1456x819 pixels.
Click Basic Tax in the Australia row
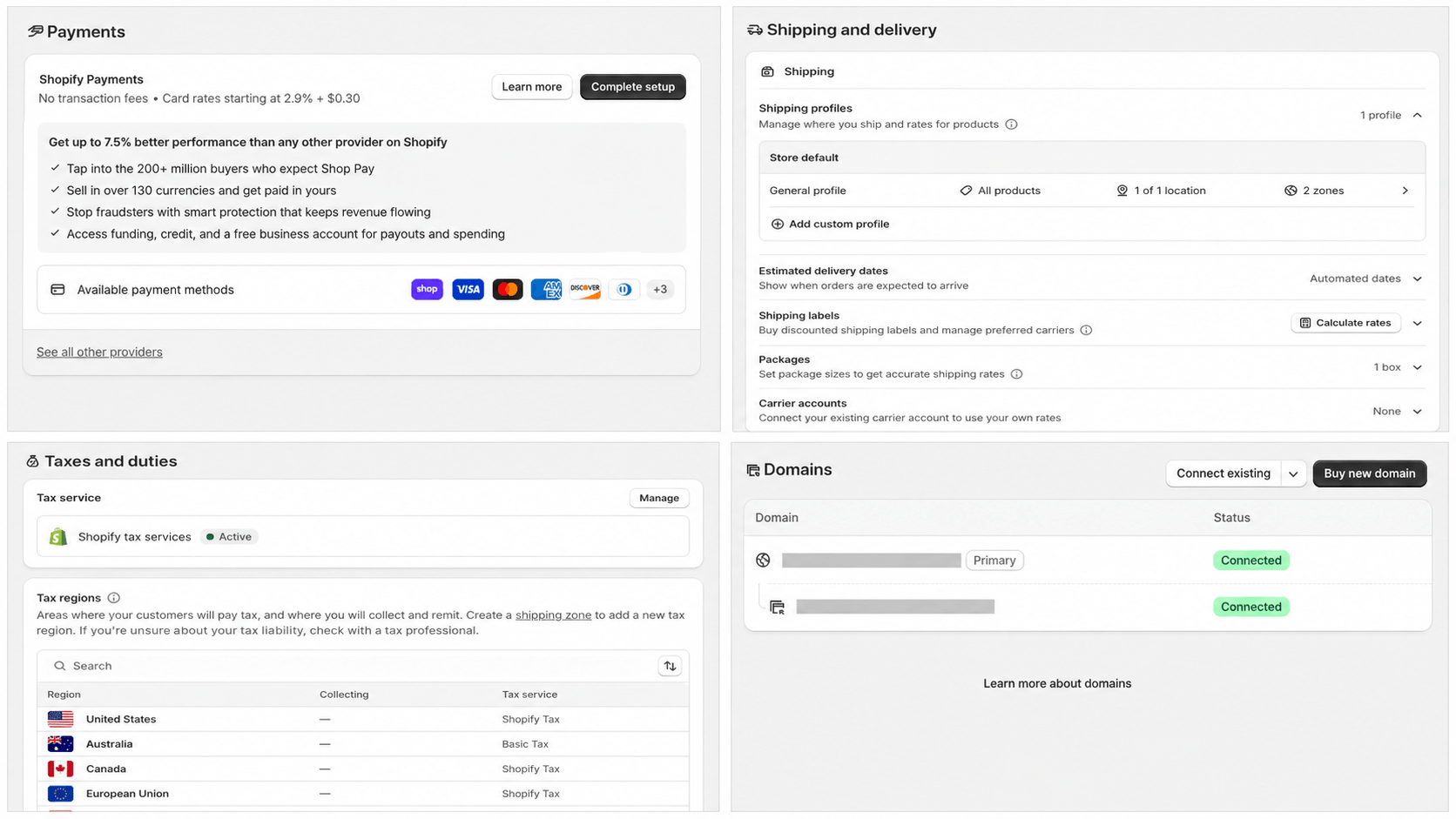[525, 744]
